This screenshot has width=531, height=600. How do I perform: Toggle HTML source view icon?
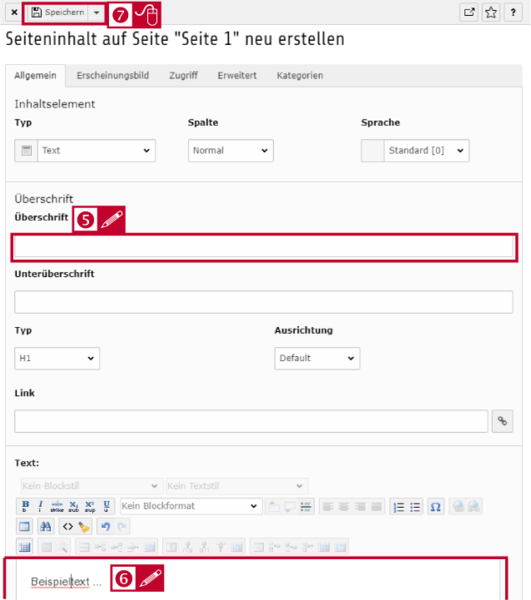(68, 527)
